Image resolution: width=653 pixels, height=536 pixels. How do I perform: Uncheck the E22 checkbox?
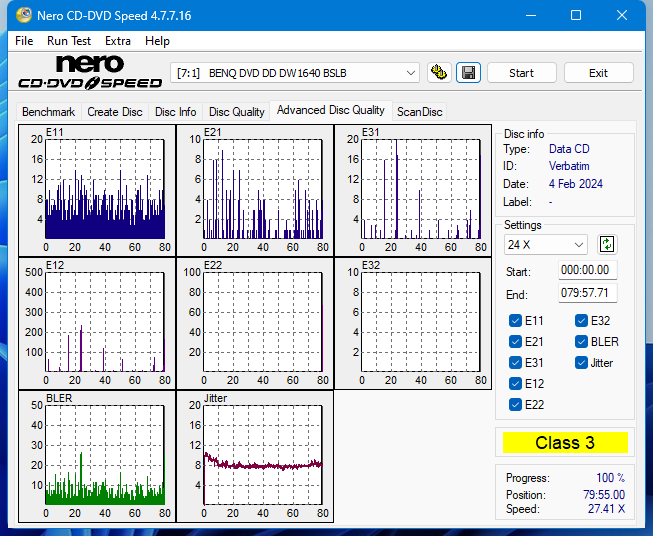pos(515,404)
